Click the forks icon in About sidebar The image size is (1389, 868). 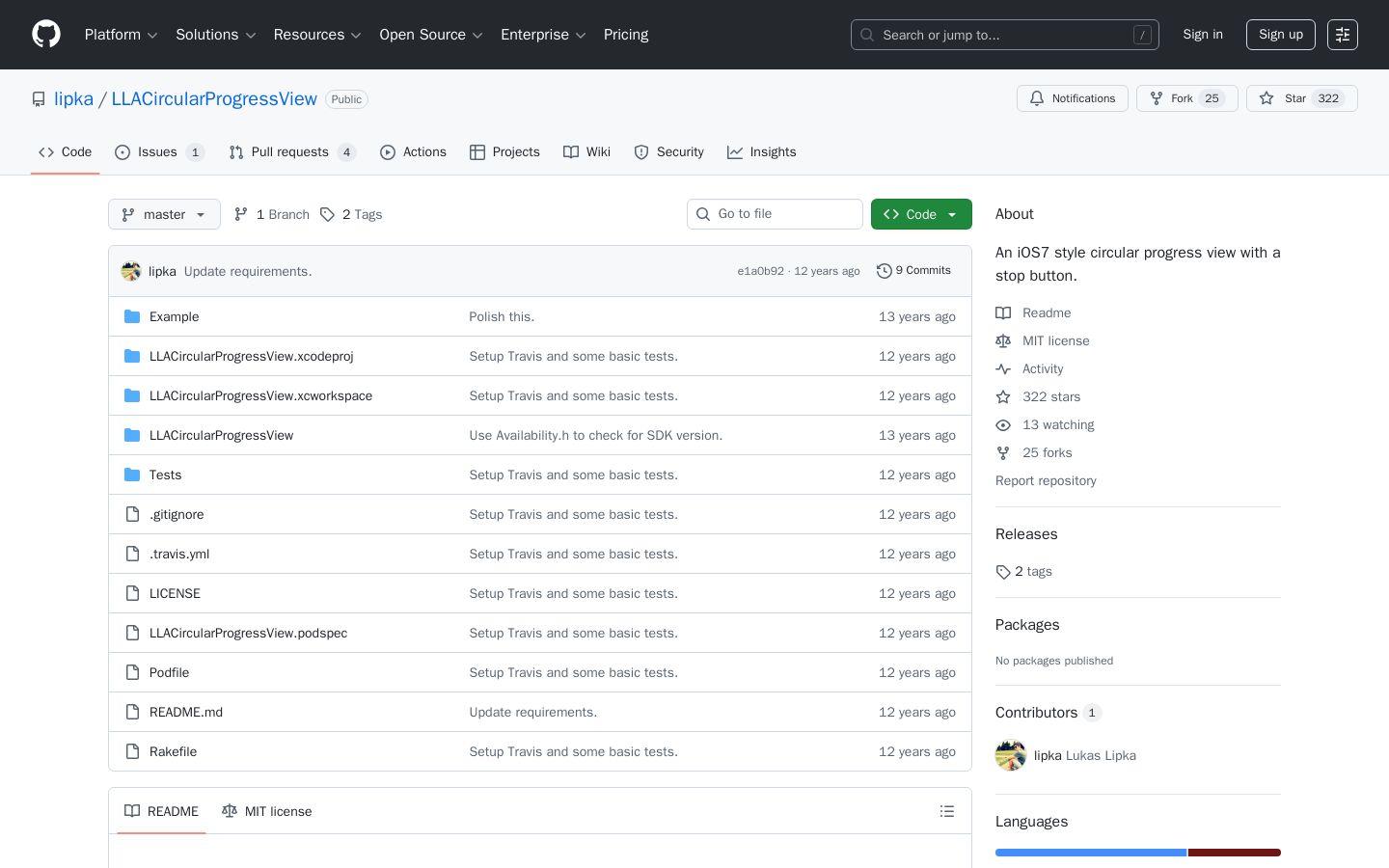coord(1003,452)
